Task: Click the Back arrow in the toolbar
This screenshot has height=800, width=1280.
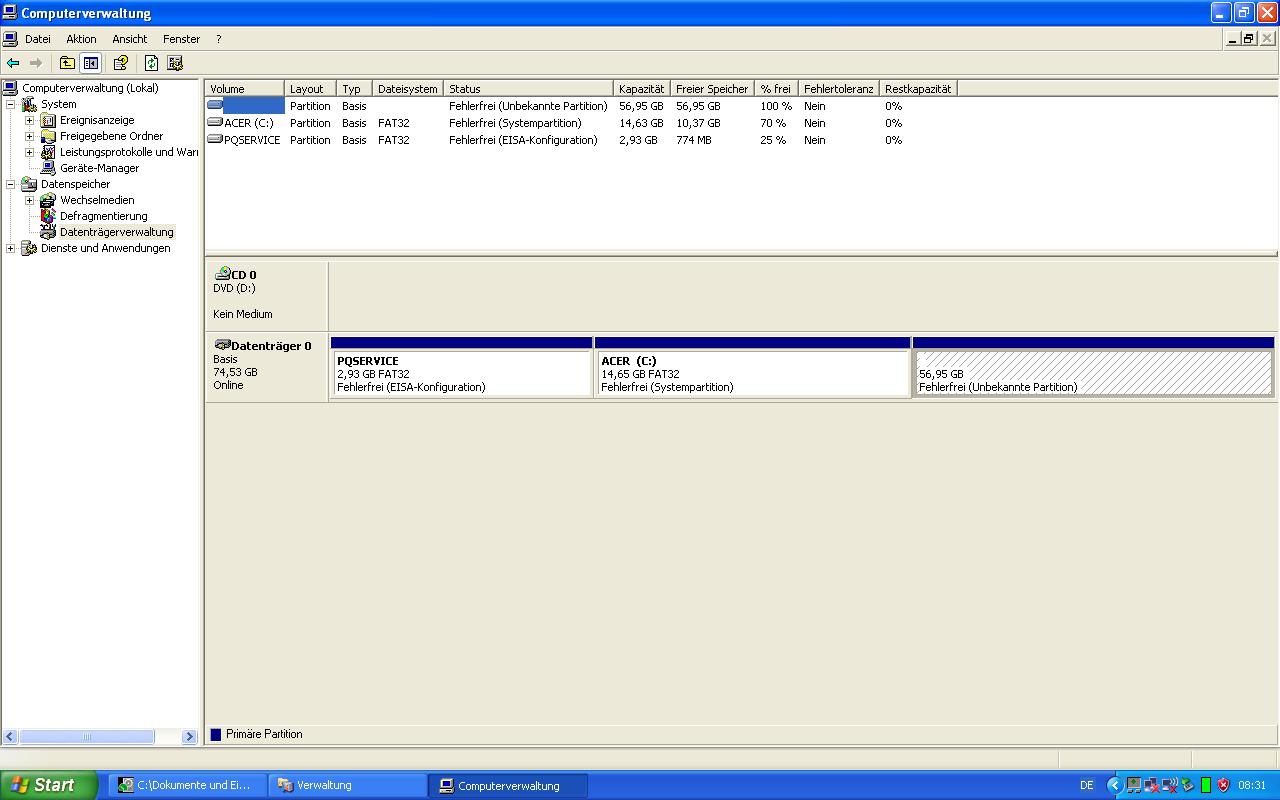Action: pos(13,63)
